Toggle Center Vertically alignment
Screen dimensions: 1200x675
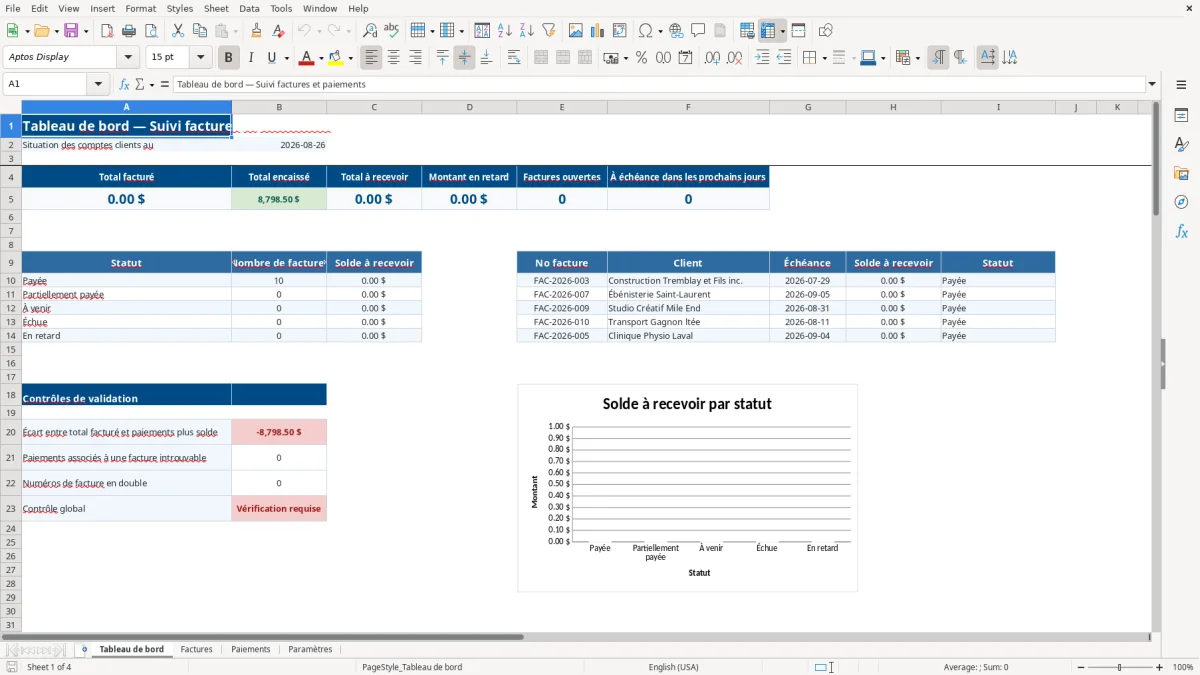click(x=464, y=58)
